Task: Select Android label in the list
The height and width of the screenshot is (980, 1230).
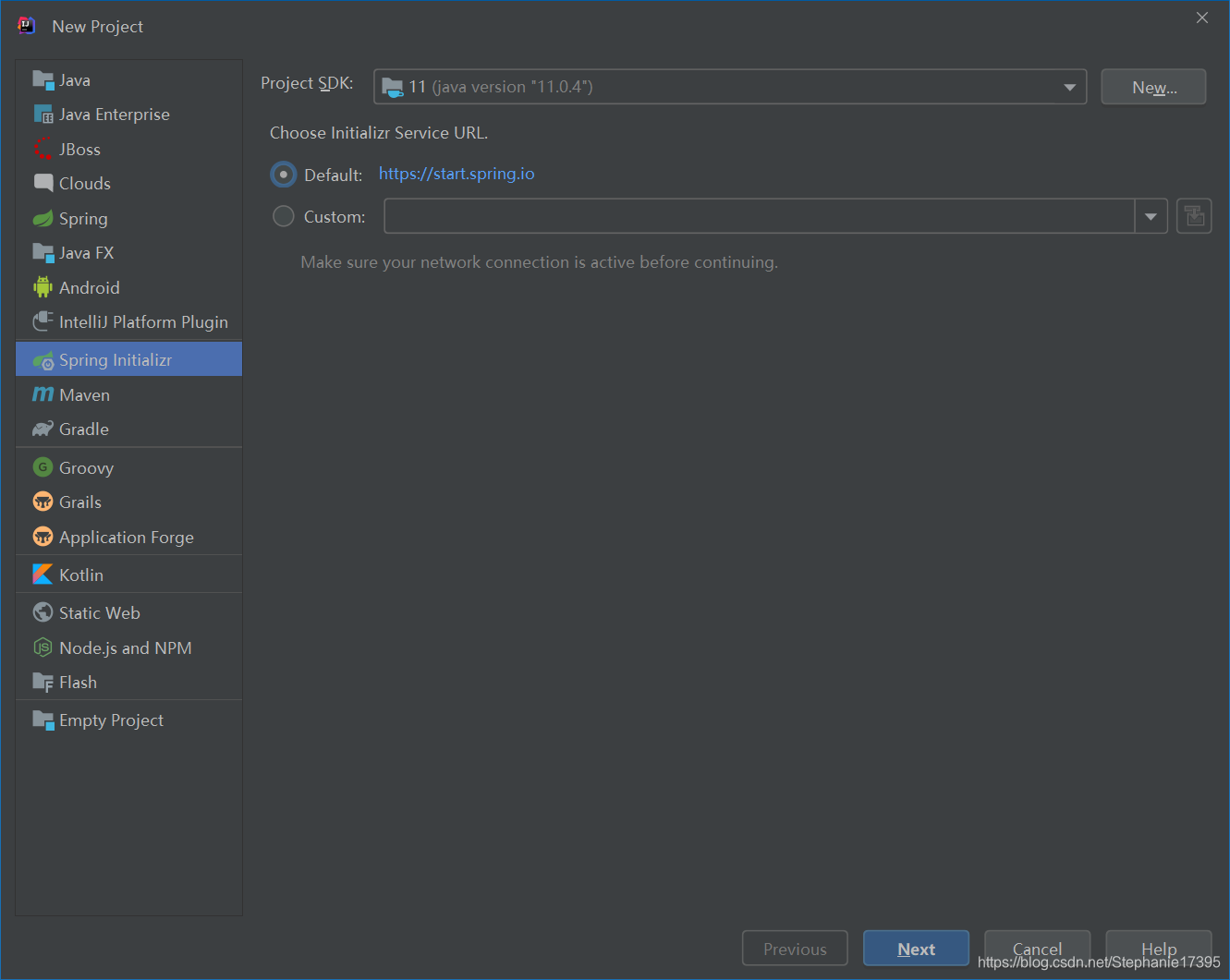Action: (90, 287)
